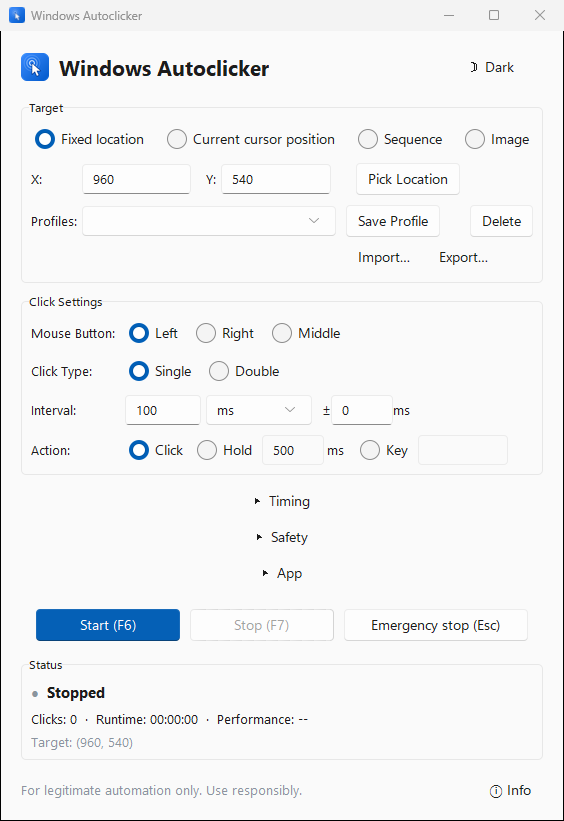Toggle the Dark theme button
This screenshot has height=821, width=564.
pos(492,68)
